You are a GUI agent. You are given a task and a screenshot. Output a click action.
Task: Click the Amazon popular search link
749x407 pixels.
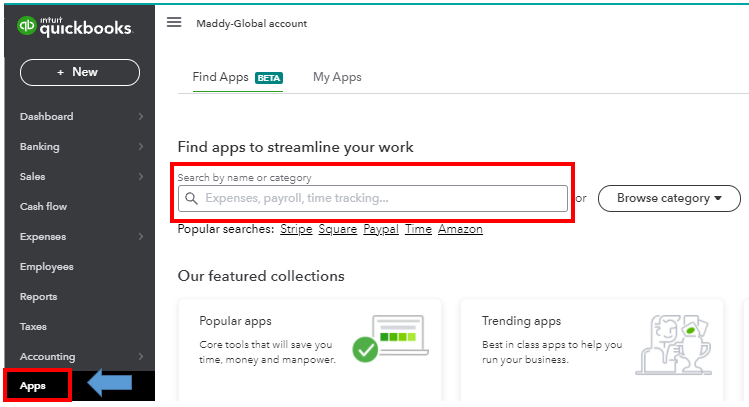tap(460, 229)
